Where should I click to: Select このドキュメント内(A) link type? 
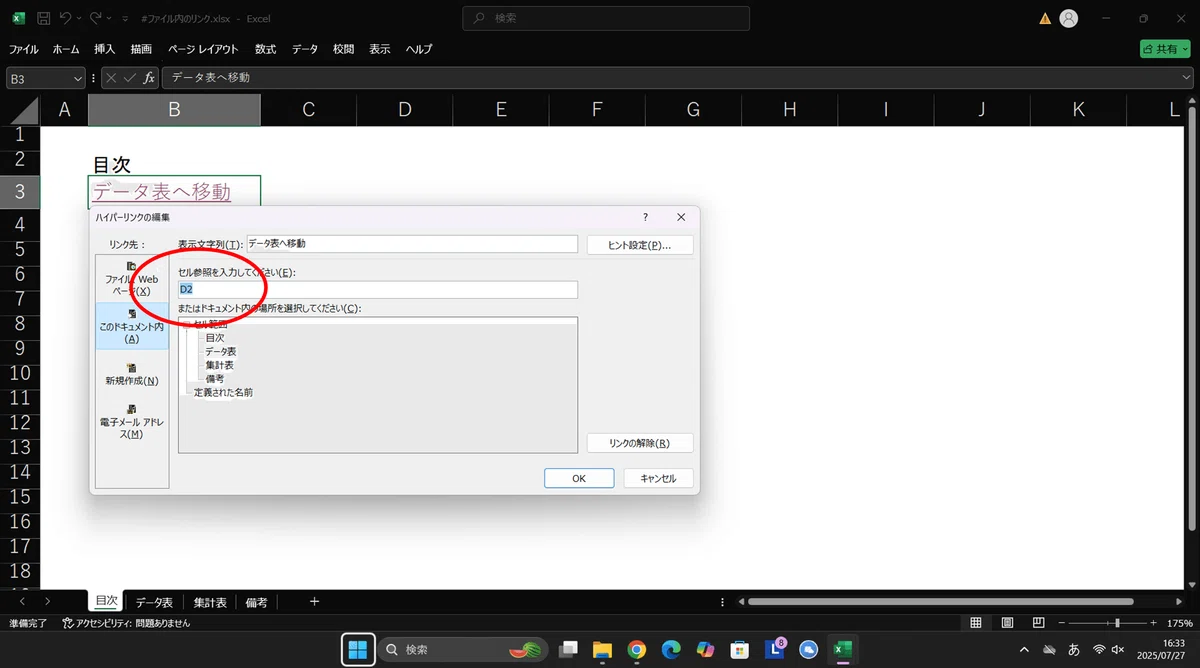(131, 326)
